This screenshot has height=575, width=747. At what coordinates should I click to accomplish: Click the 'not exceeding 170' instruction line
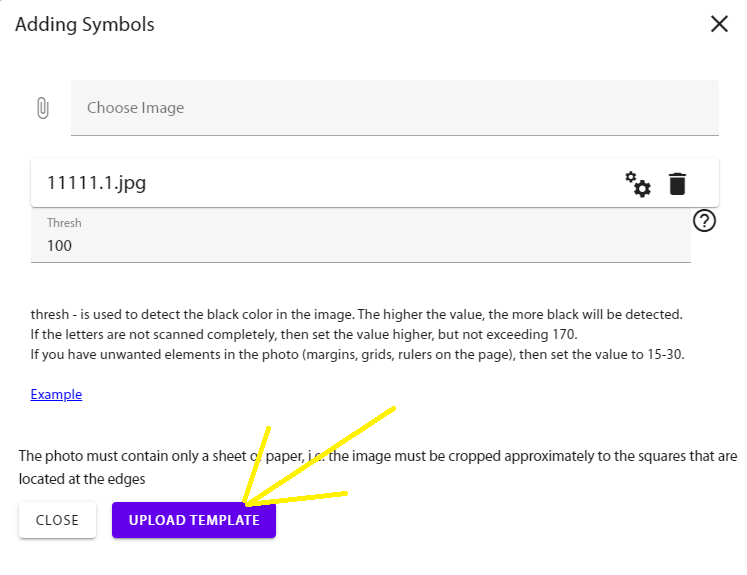click(x=304, y=334)
